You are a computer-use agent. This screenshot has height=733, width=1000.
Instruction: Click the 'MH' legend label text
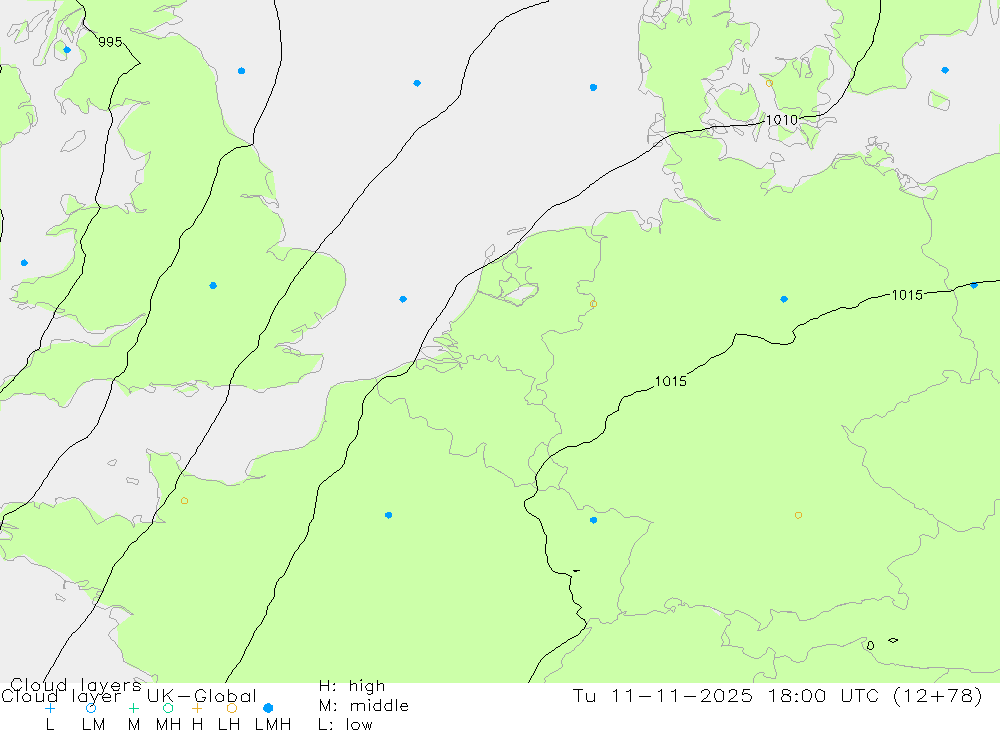pyautogui.click(x=168, y=725)
